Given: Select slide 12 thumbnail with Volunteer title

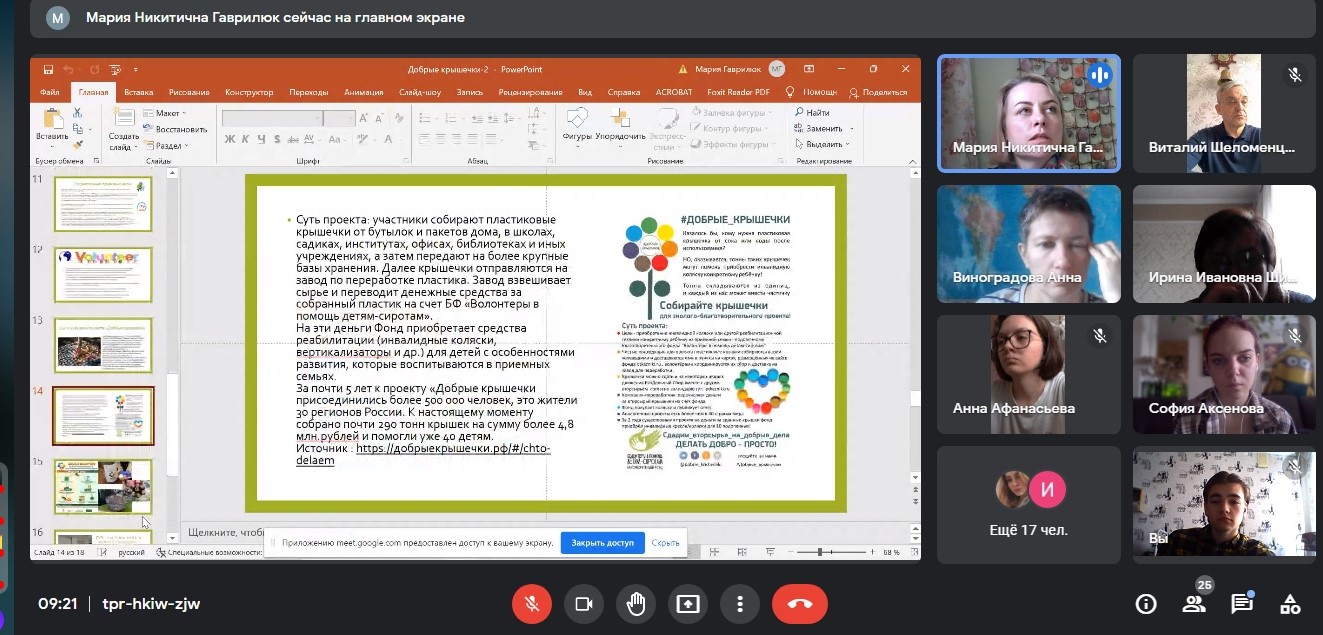Looking at the screenshot, I should click(x=103, y=274).
